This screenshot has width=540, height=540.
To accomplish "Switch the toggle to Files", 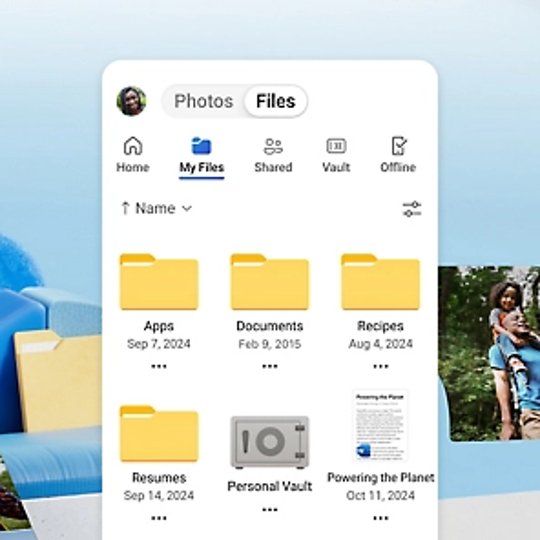I will [x=276, y=101].
